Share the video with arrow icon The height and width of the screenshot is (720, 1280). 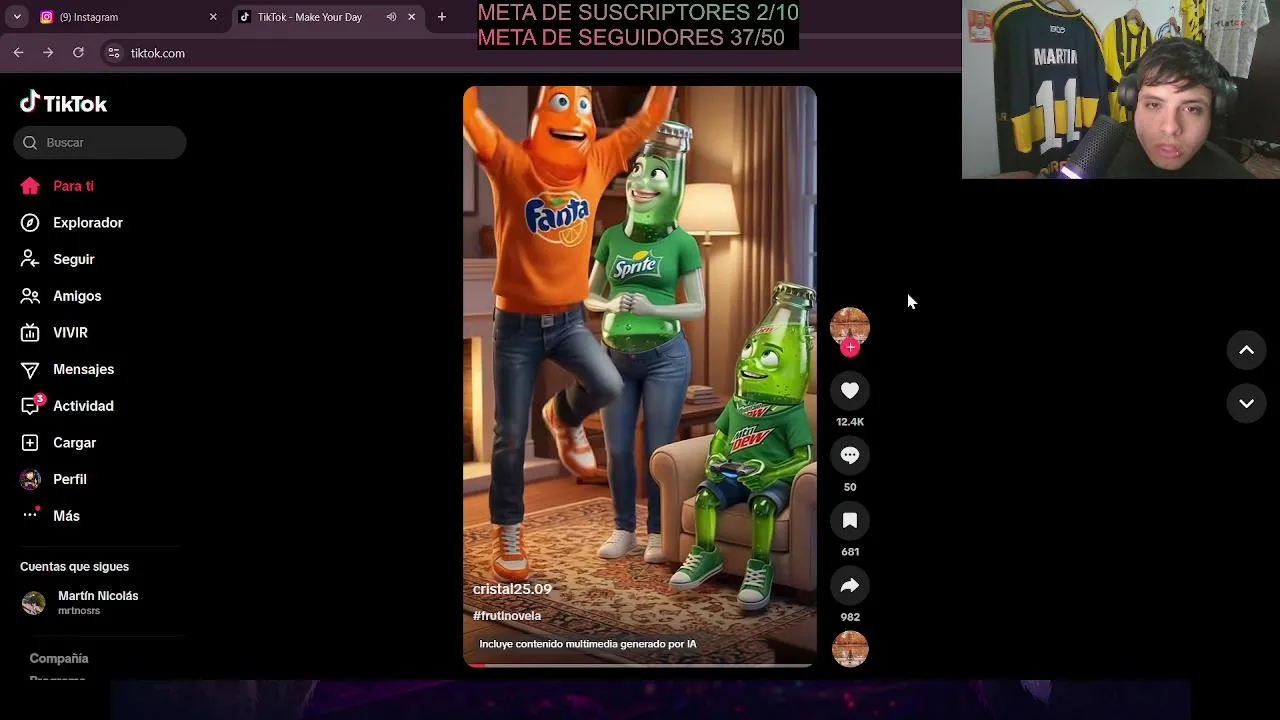[x=850, y=586]
